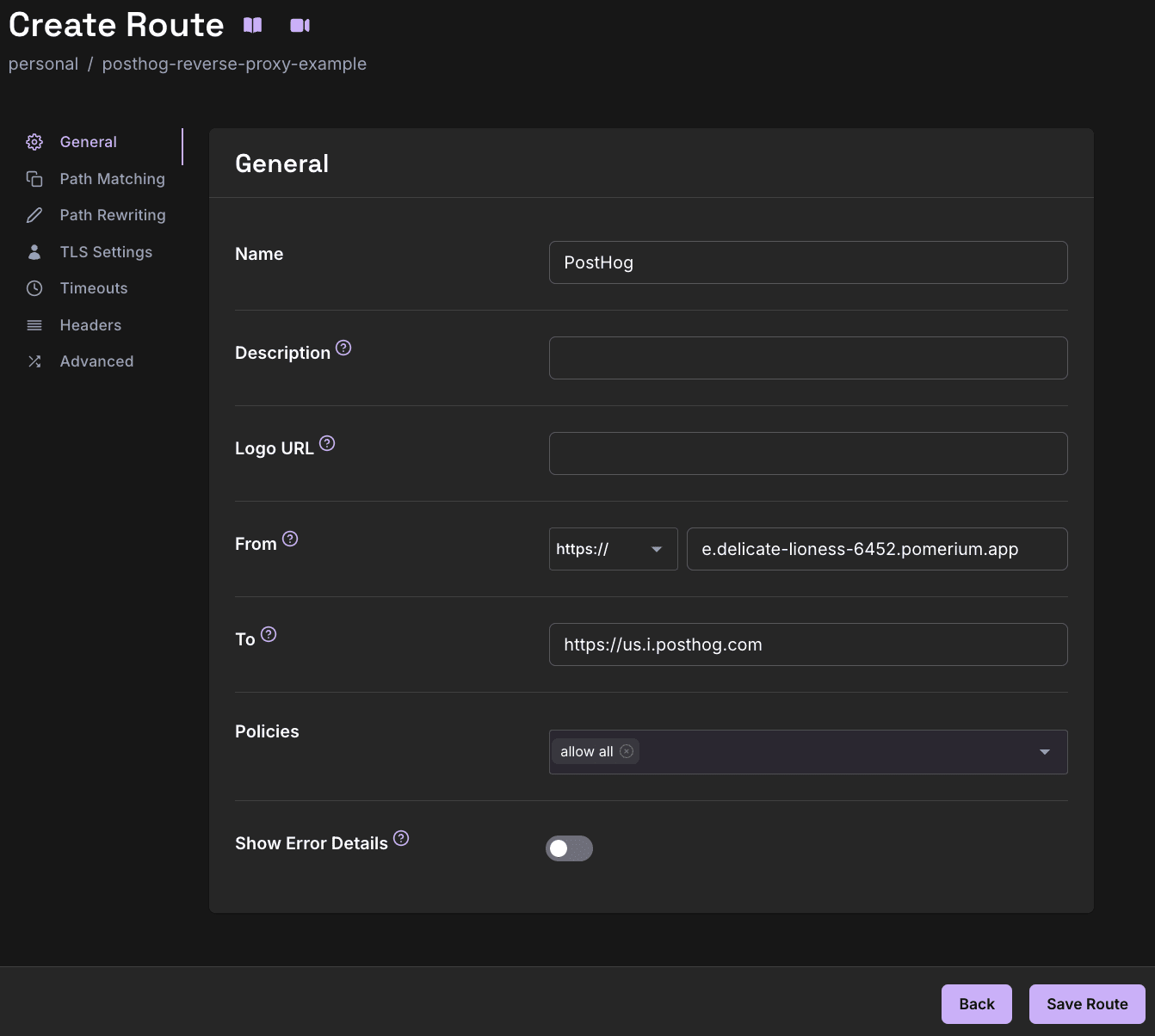1155x1036 pixels.
Task: Show help for the To field
Action: click(x=269, y=634)
